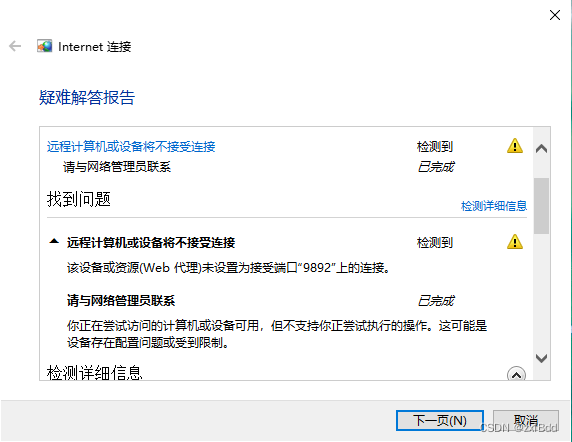Click the 已完成 status under the top 检测到
Image resolution: width=572 pixels, height=442 pixels.
click(436, 167)
